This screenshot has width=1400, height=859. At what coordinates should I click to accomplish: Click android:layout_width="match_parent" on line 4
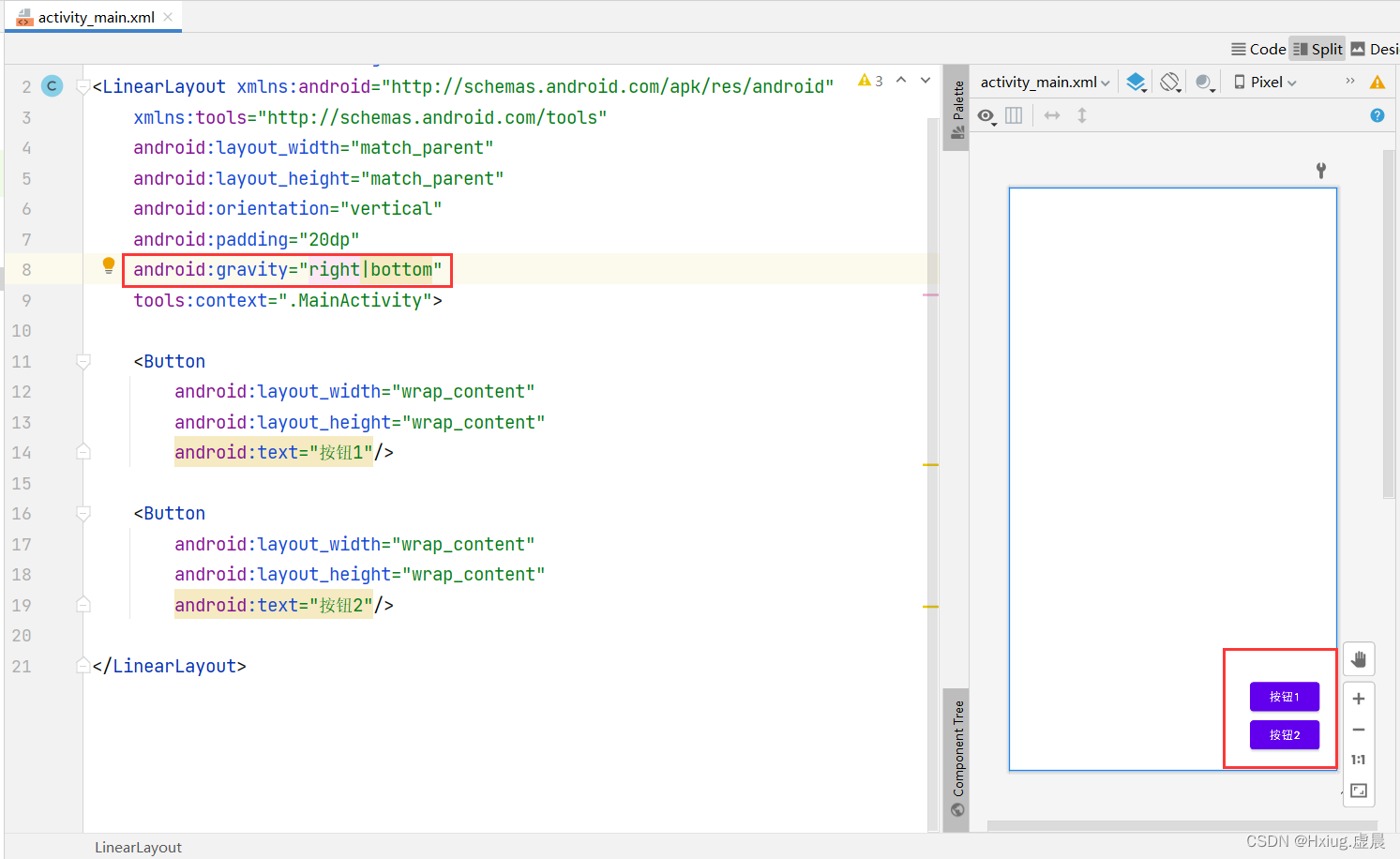click(313, 148)
